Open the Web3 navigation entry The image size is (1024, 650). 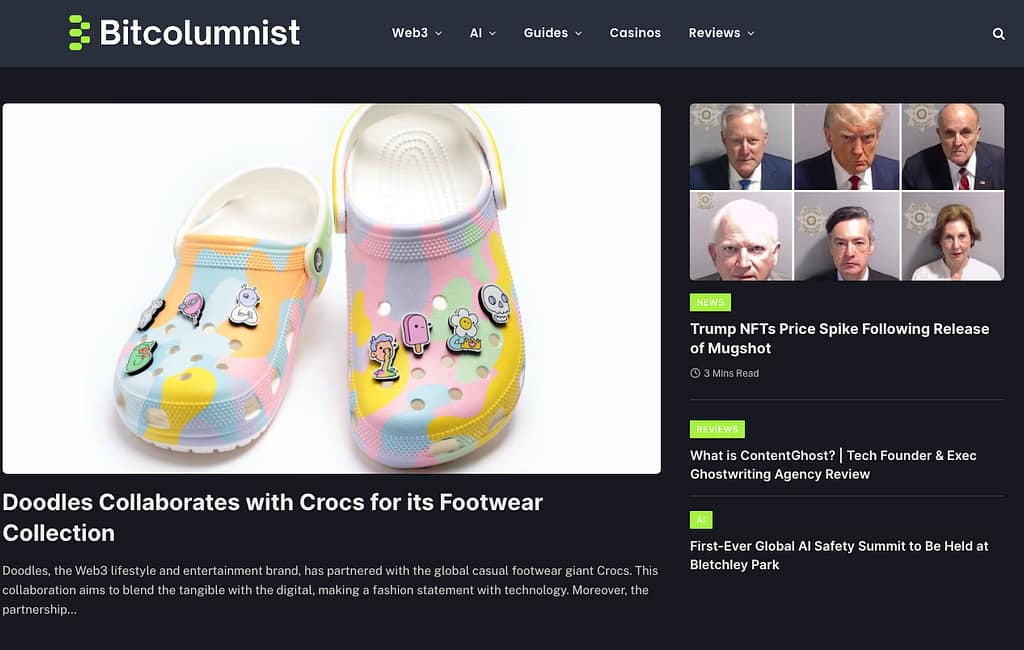[410, 33]
